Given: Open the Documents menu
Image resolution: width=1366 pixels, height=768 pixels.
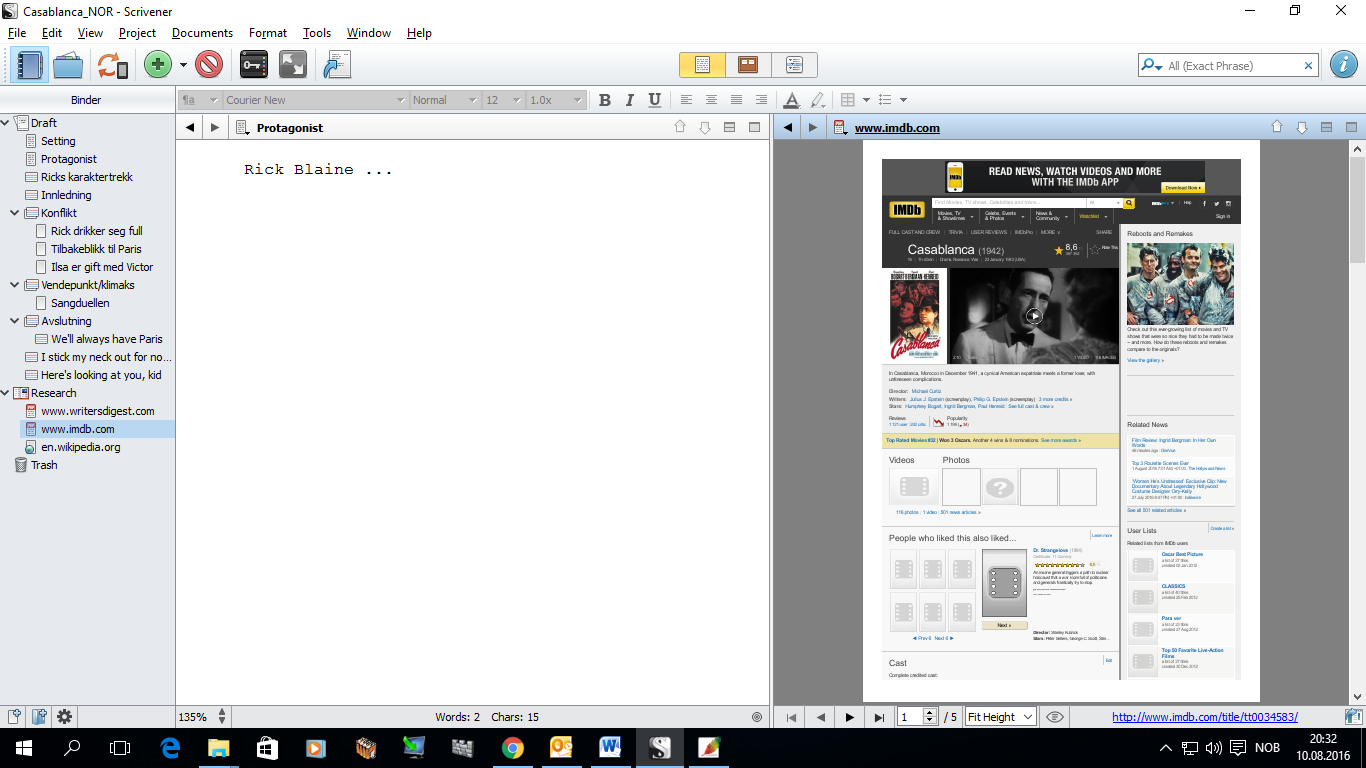Looking at the screenshot, I should 202,32.
